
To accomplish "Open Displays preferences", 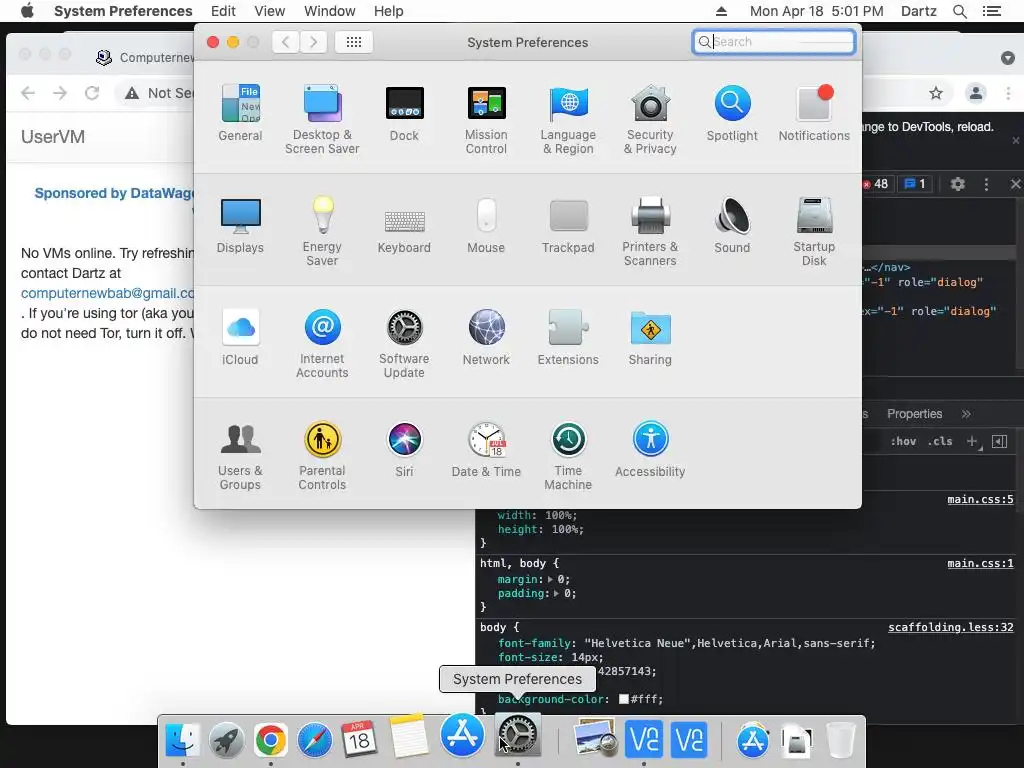I will click(x=240, y=225).
